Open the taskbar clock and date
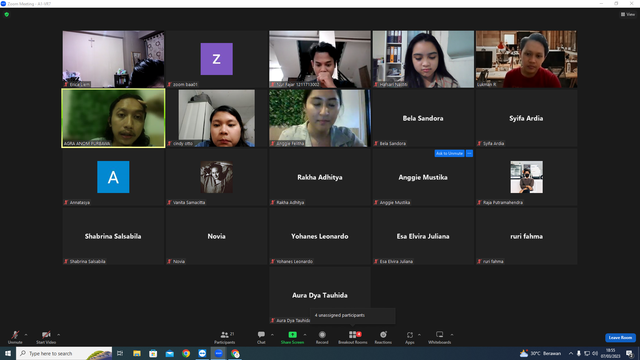 click(x=610, y=353)
